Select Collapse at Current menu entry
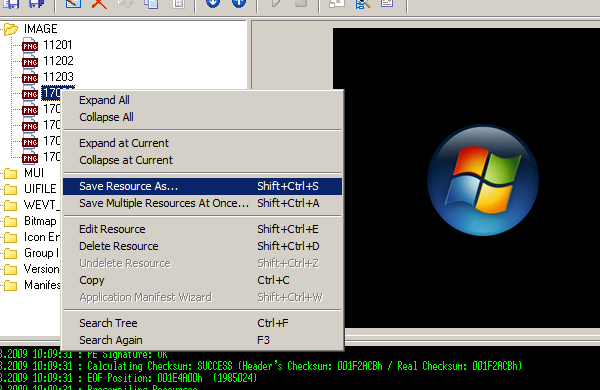The image size is (600, 390). [202, 160]
